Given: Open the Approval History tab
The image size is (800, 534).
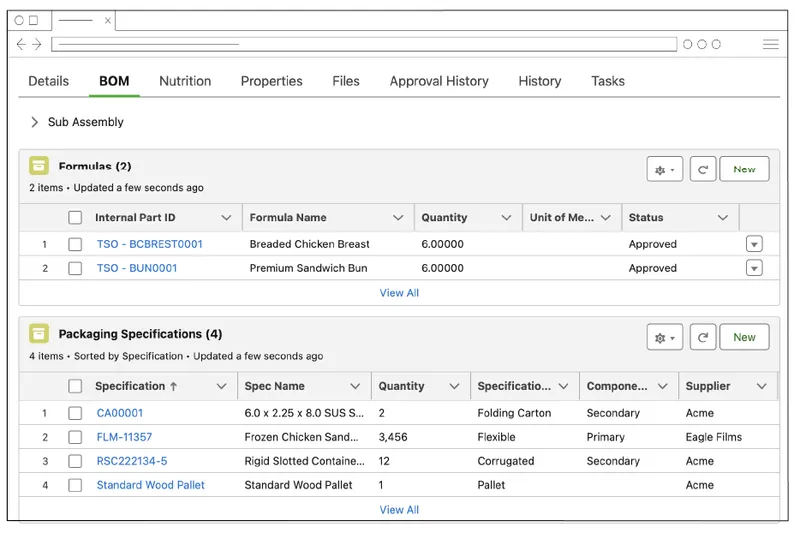Looking at the screenshot, I should coord(439,81).
